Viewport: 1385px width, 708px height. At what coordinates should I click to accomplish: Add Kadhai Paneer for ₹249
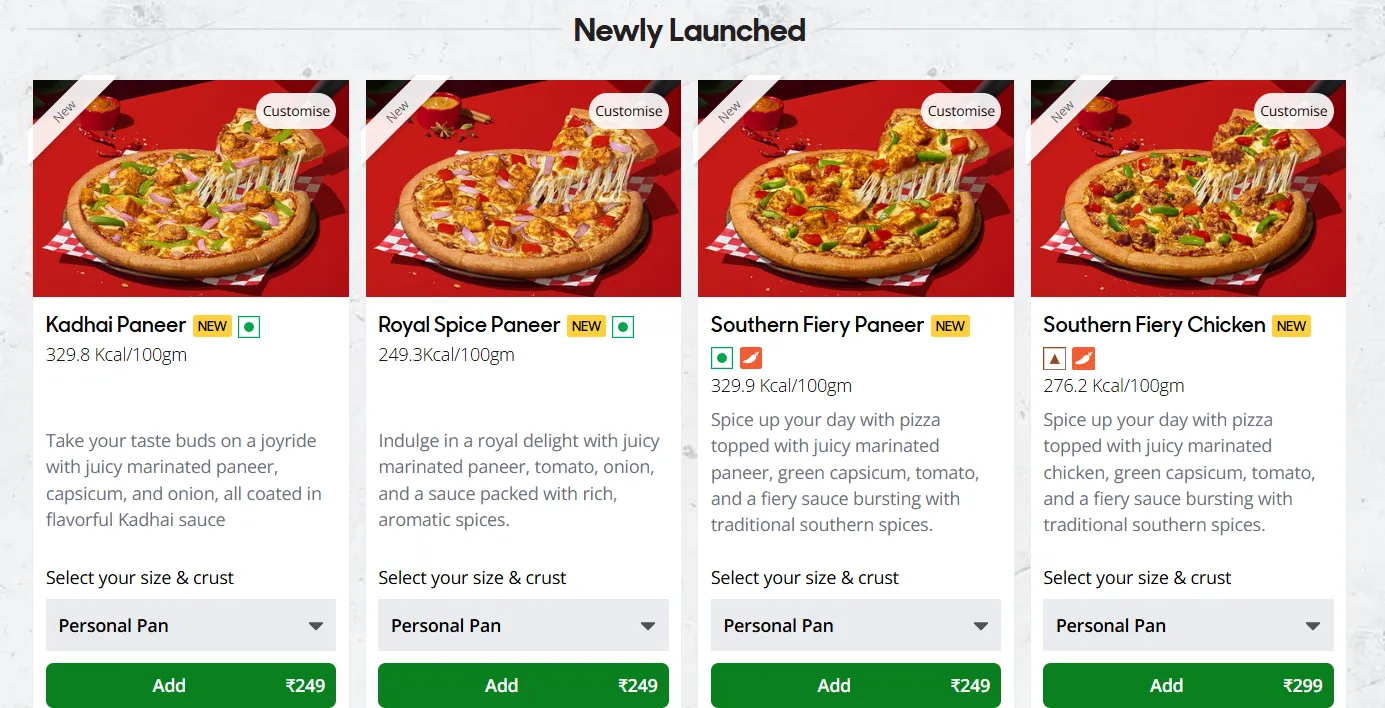click(191, 685)
